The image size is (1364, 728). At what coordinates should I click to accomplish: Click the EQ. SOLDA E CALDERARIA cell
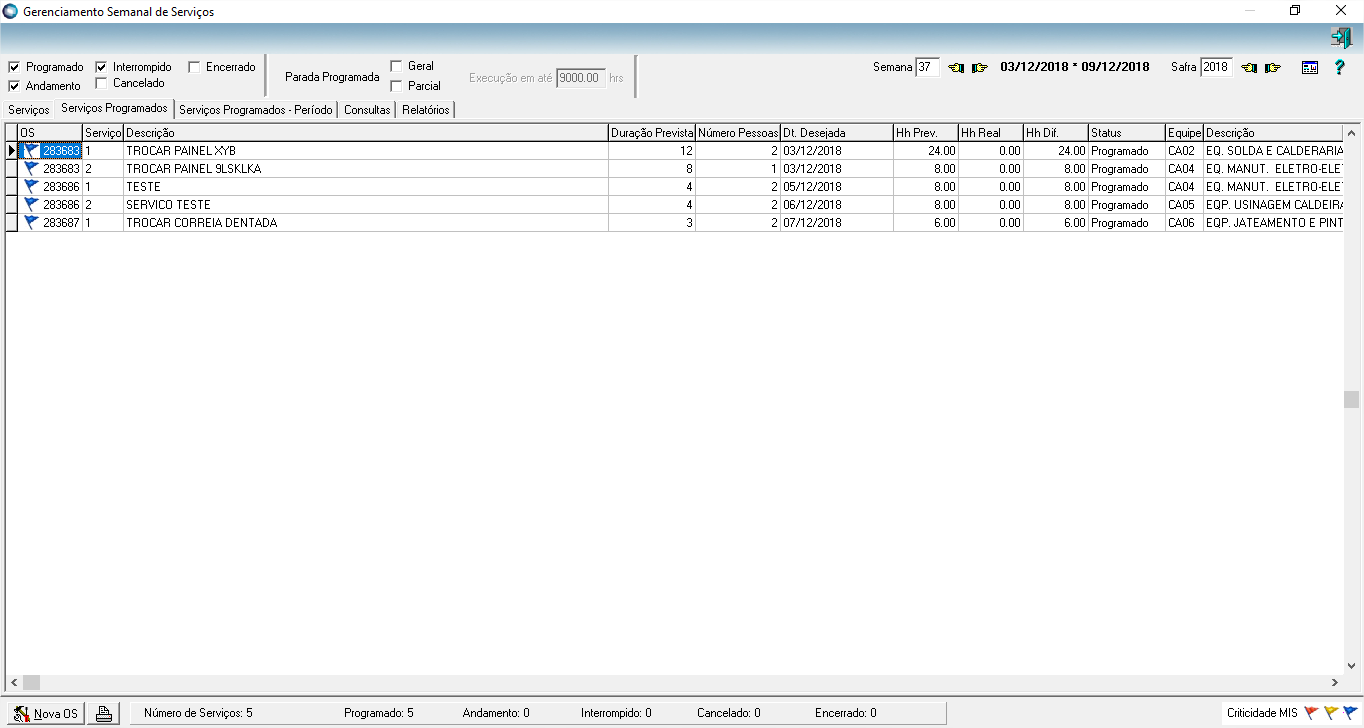click(1273, 151)
